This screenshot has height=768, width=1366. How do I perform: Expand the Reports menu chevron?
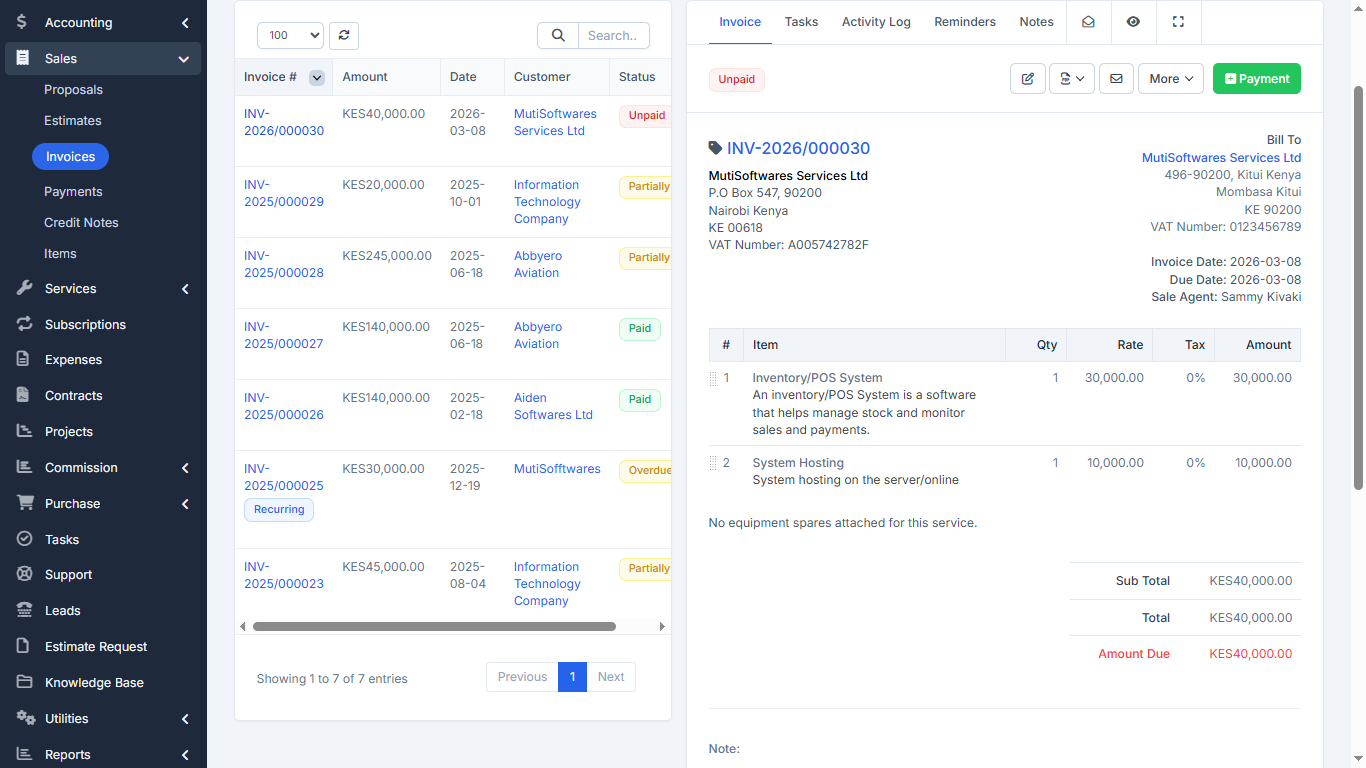point(185,755)
